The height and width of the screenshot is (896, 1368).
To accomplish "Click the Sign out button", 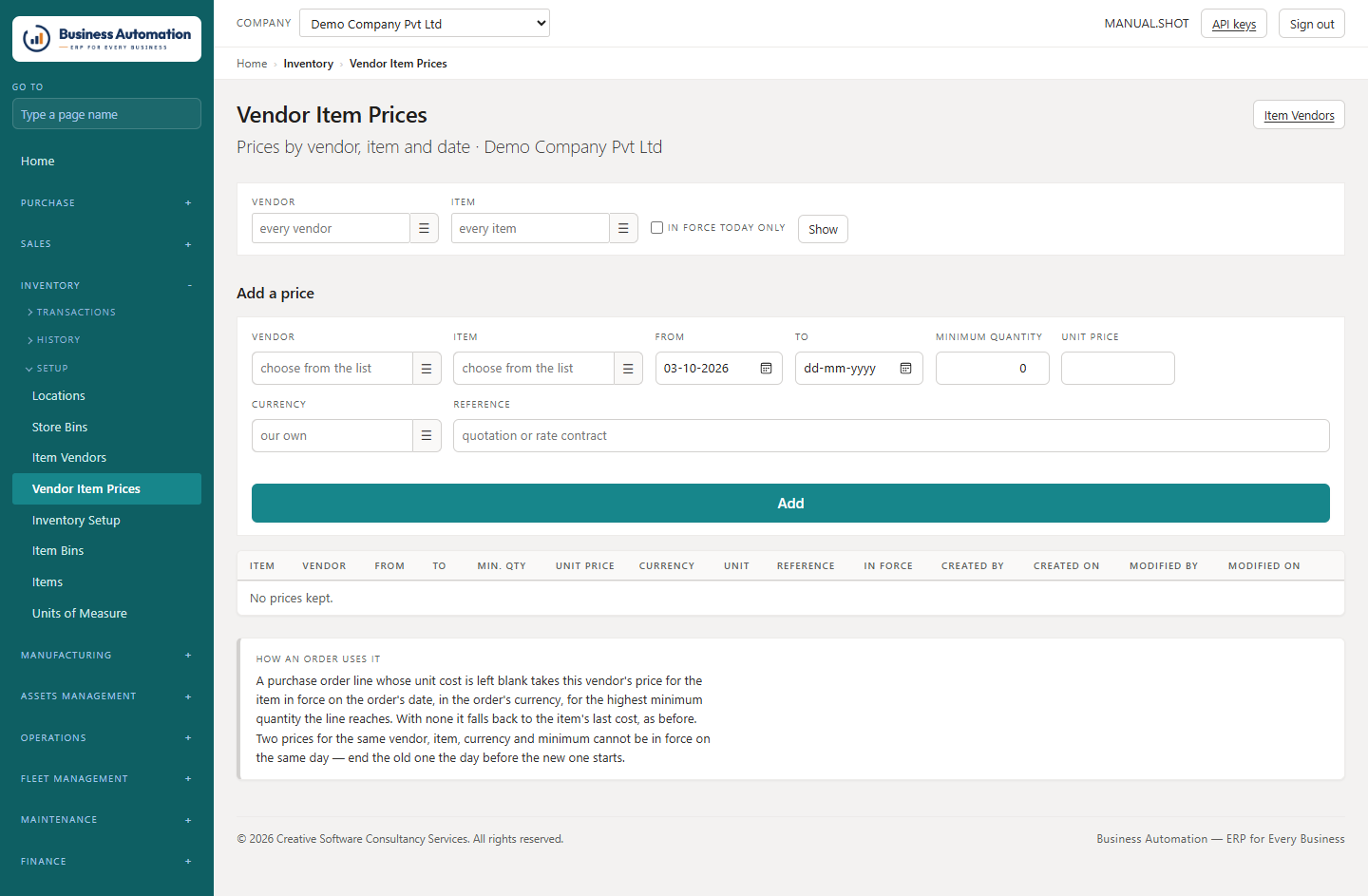I will coord(1312,24).
